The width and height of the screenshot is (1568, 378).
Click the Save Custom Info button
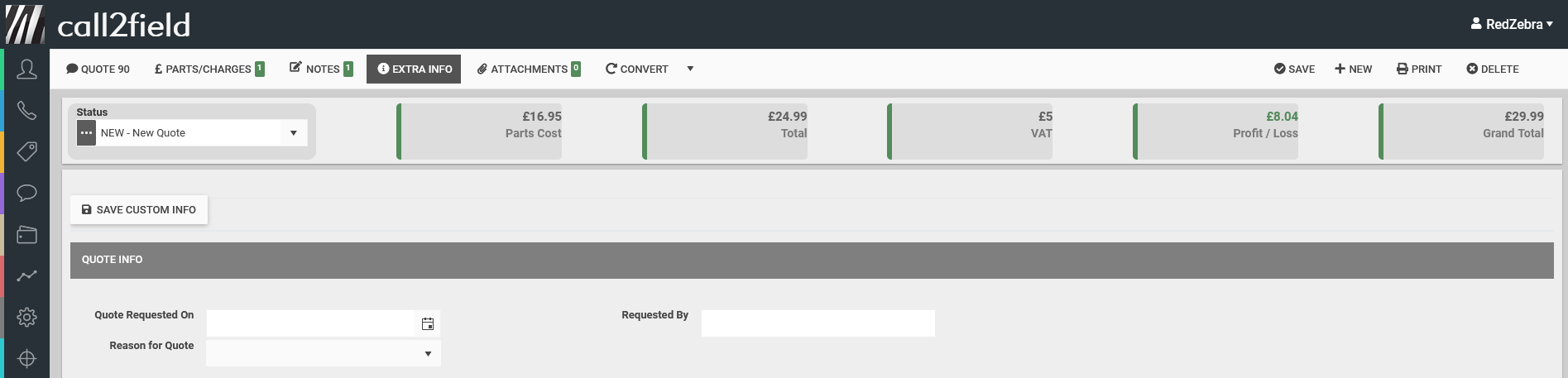[139, 210]
